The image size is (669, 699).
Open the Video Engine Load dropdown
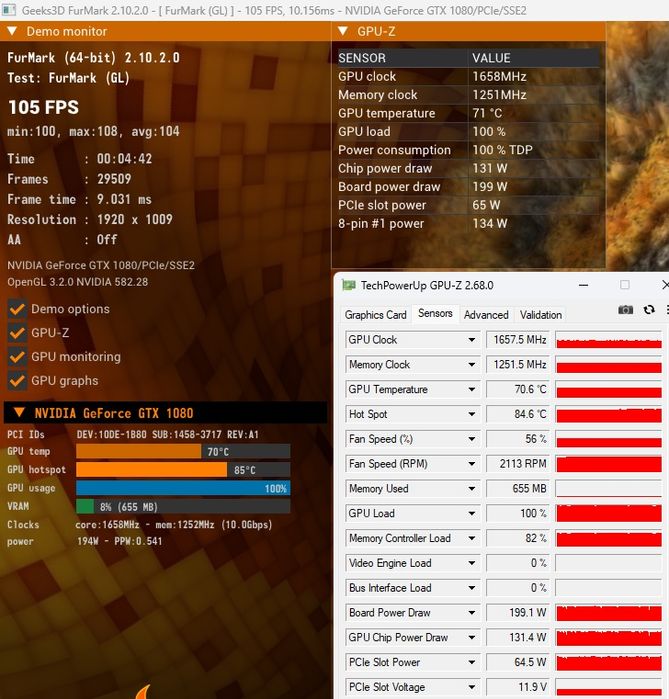point(472,563)
